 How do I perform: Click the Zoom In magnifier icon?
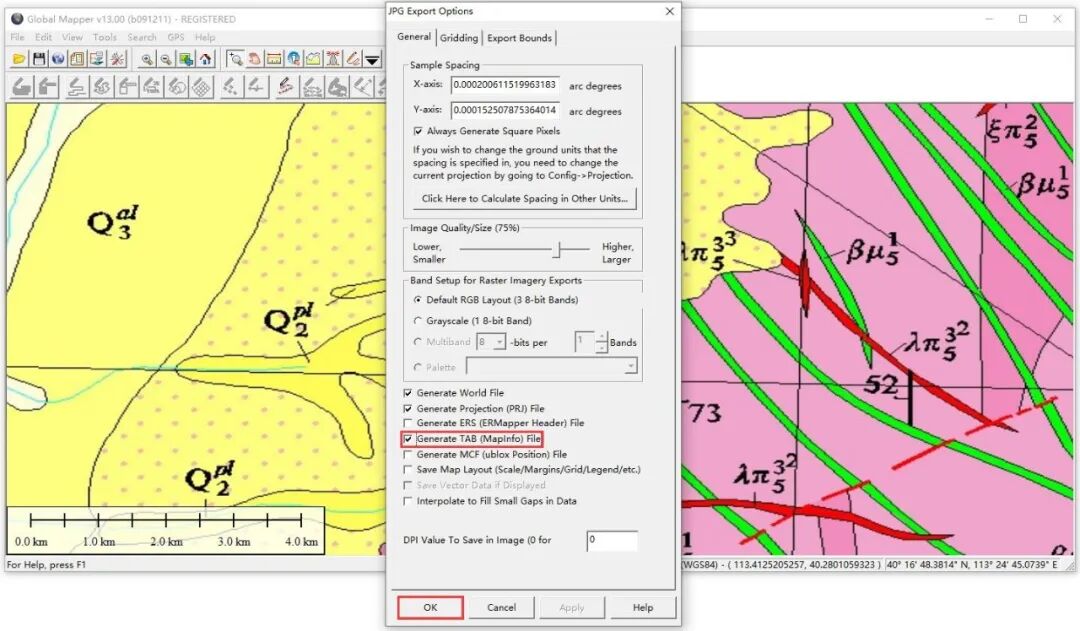[147, 59]
